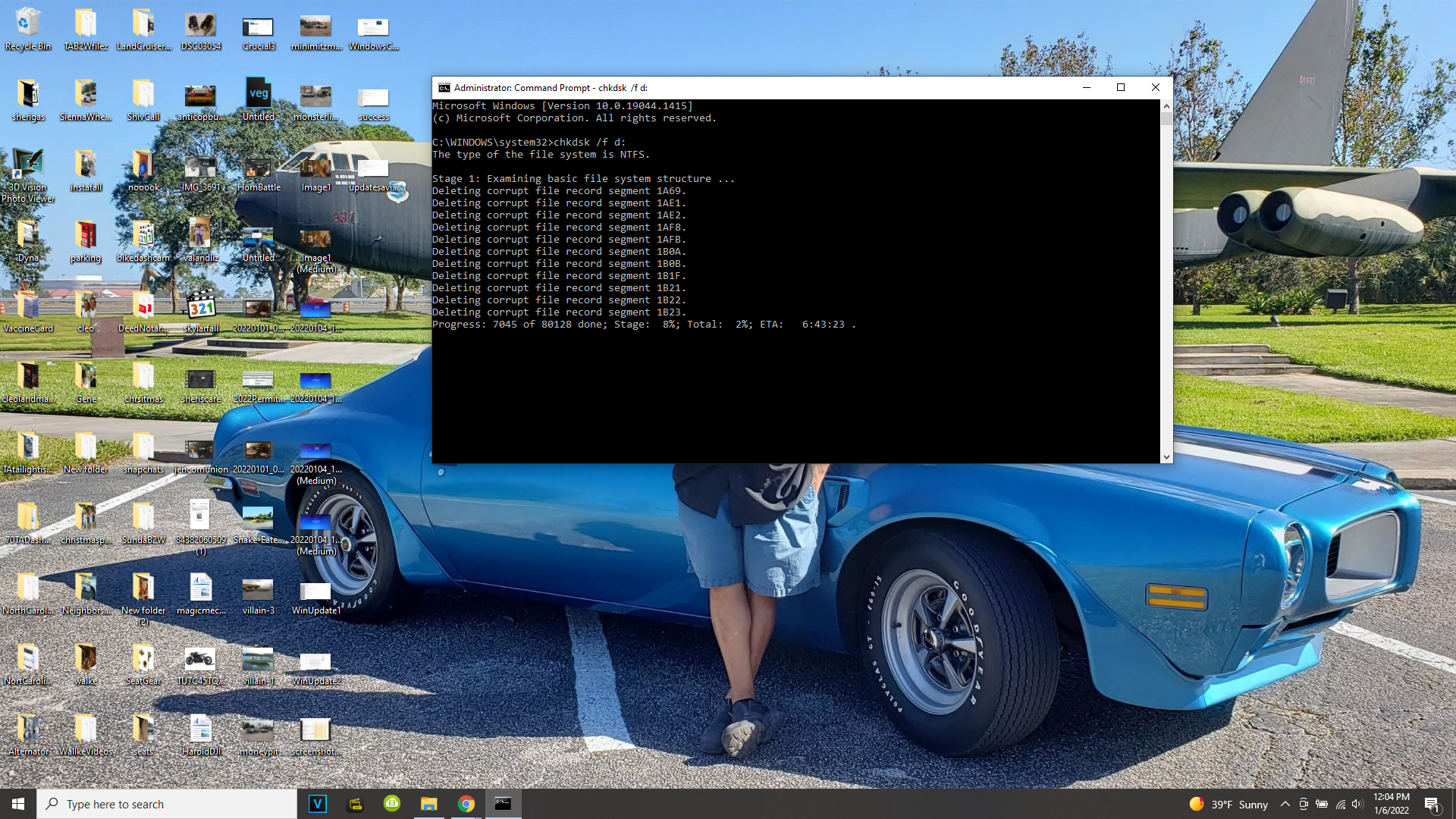Open the network icon in system tray
The height and width of the screenshot is (819, 1456).
coord(1340,805)
